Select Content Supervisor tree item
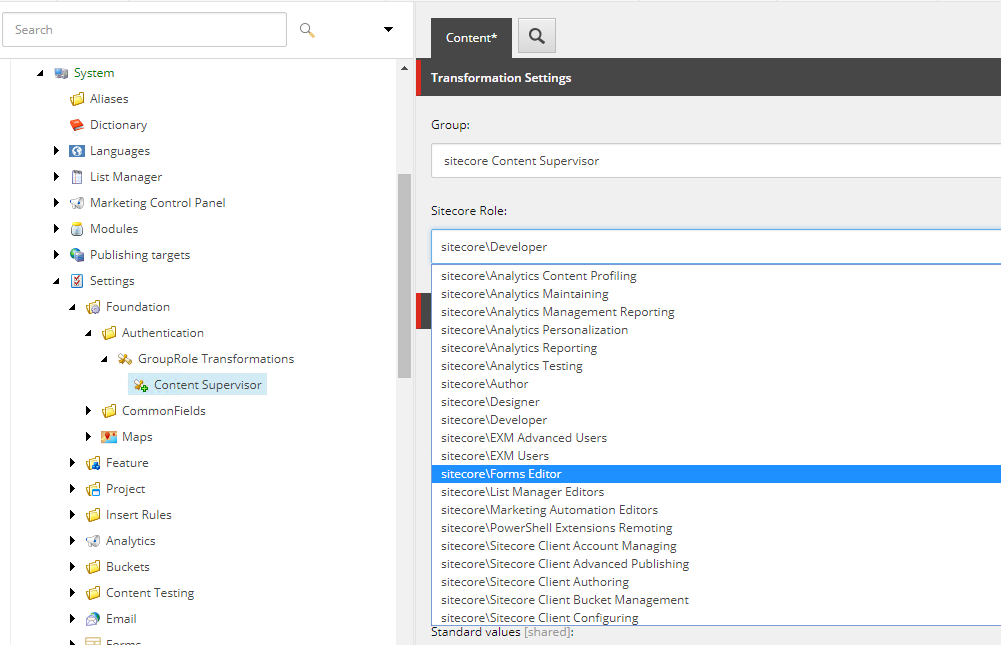This screenshot has width=1001, height=645. click(198, 385)
